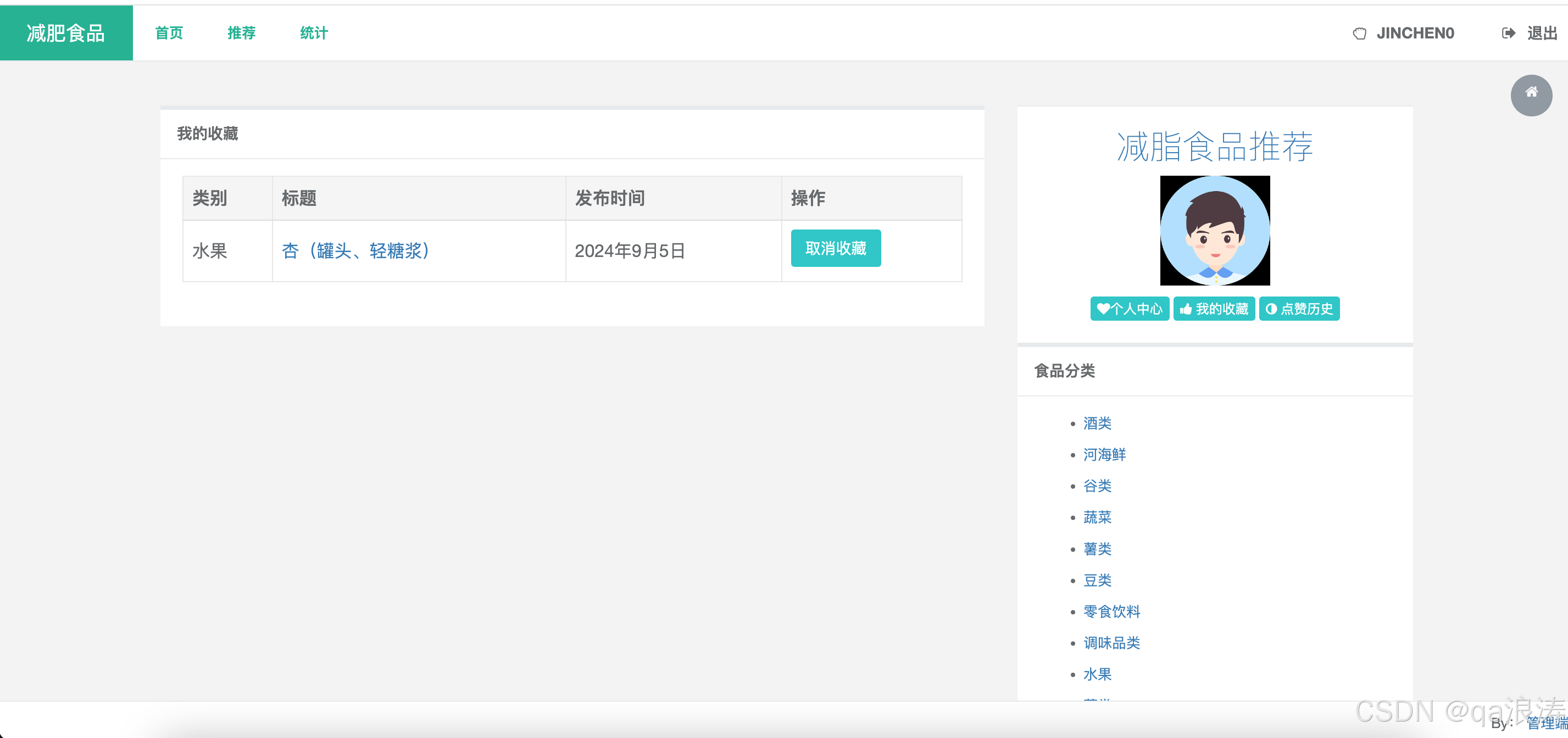Click the 我的收藏 sidebar button
Image resolution: width=1568 pixels, height=738 pixels.
(x=1214, y=309)
